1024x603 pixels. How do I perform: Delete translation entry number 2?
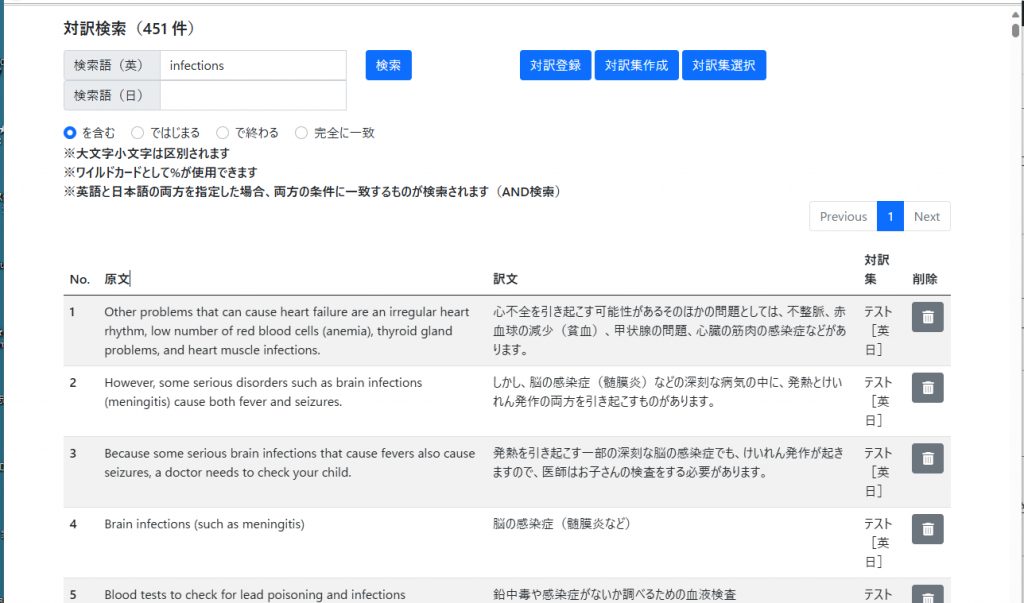(x=927, y=387)
